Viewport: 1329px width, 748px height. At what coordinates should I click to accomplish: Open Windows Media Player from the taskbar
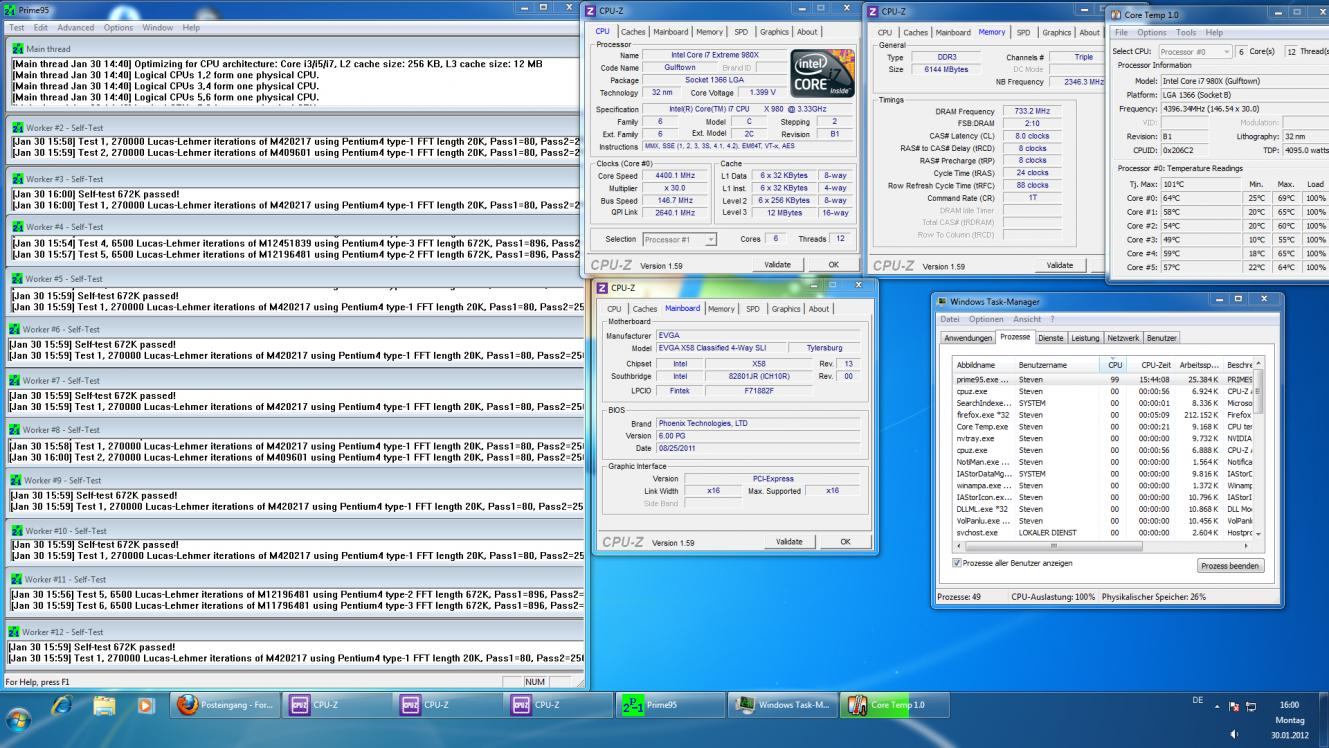tap(145, 705)
